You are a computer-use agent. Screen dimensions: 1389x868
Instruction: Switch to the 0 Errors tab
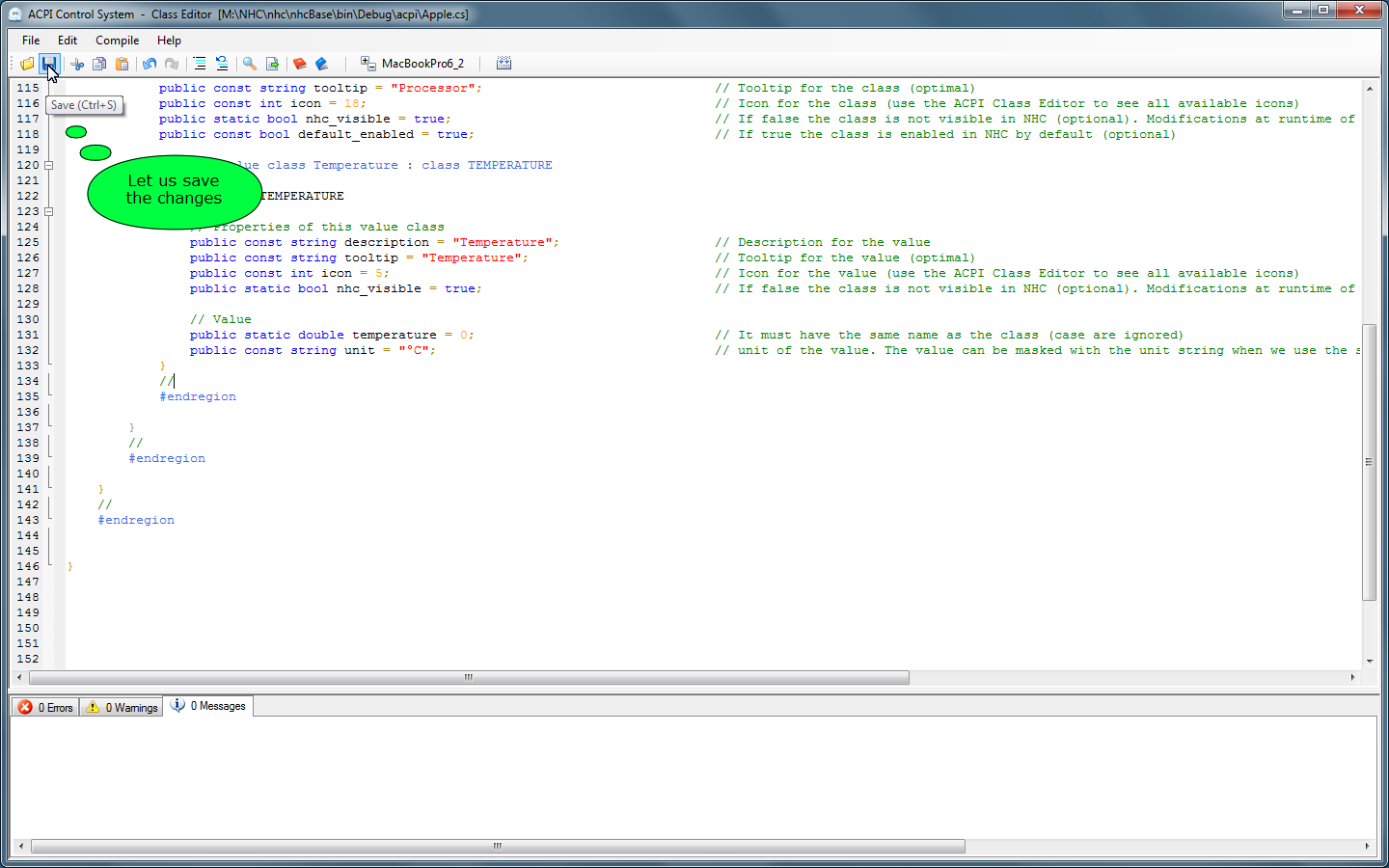(46, 707)
